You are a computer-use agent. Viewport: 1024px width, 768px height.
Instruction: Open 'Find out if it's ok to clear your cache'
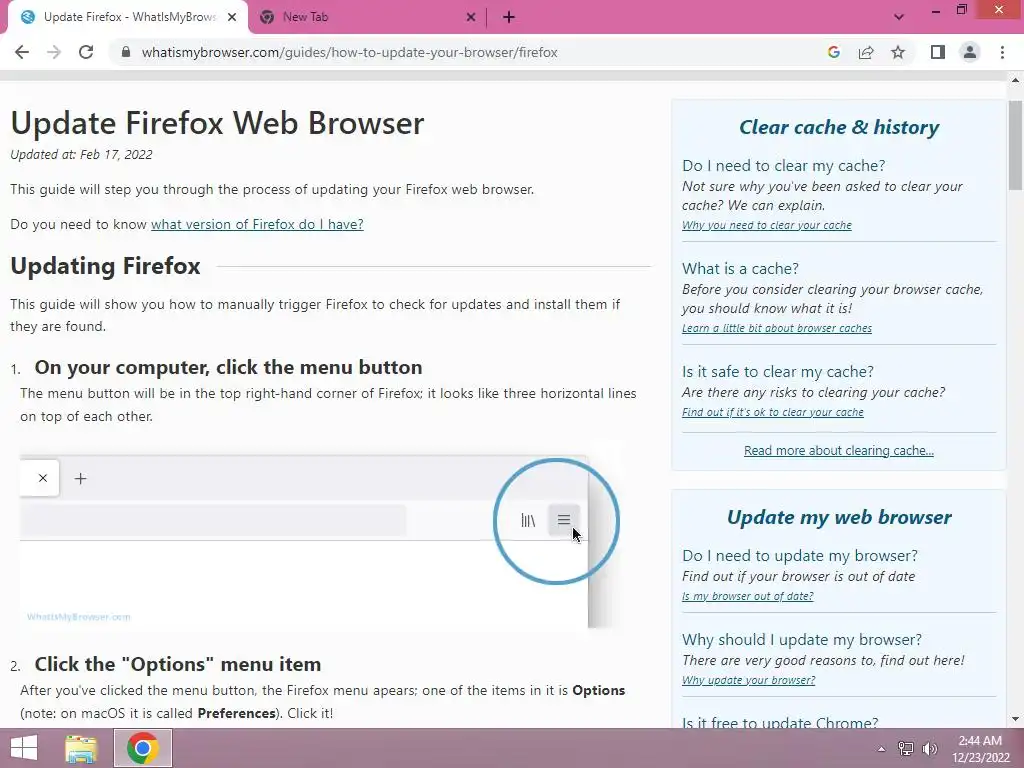pos(773,413)
